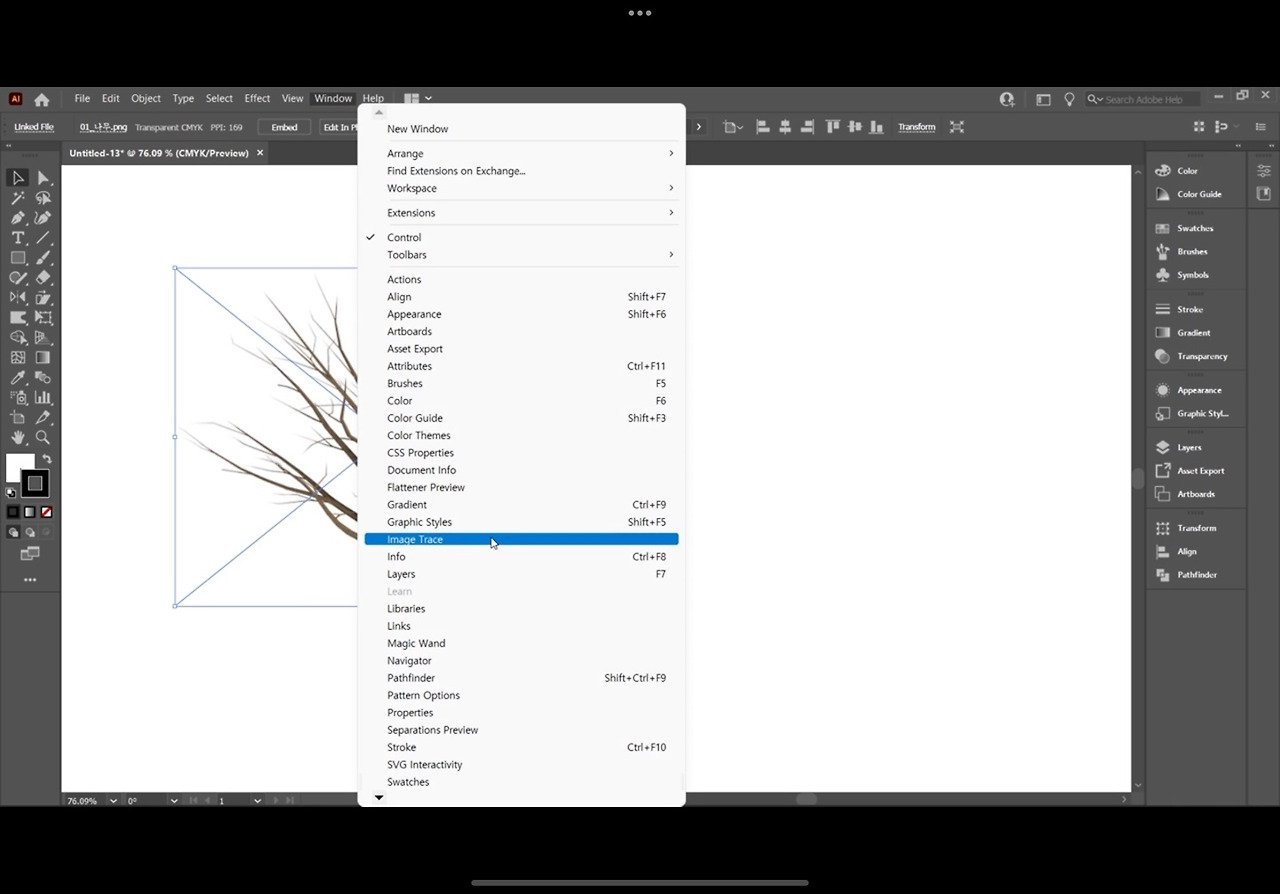1280x894 pixels.
Task: Select the Pen tool
Action: [x=18, y=218]
